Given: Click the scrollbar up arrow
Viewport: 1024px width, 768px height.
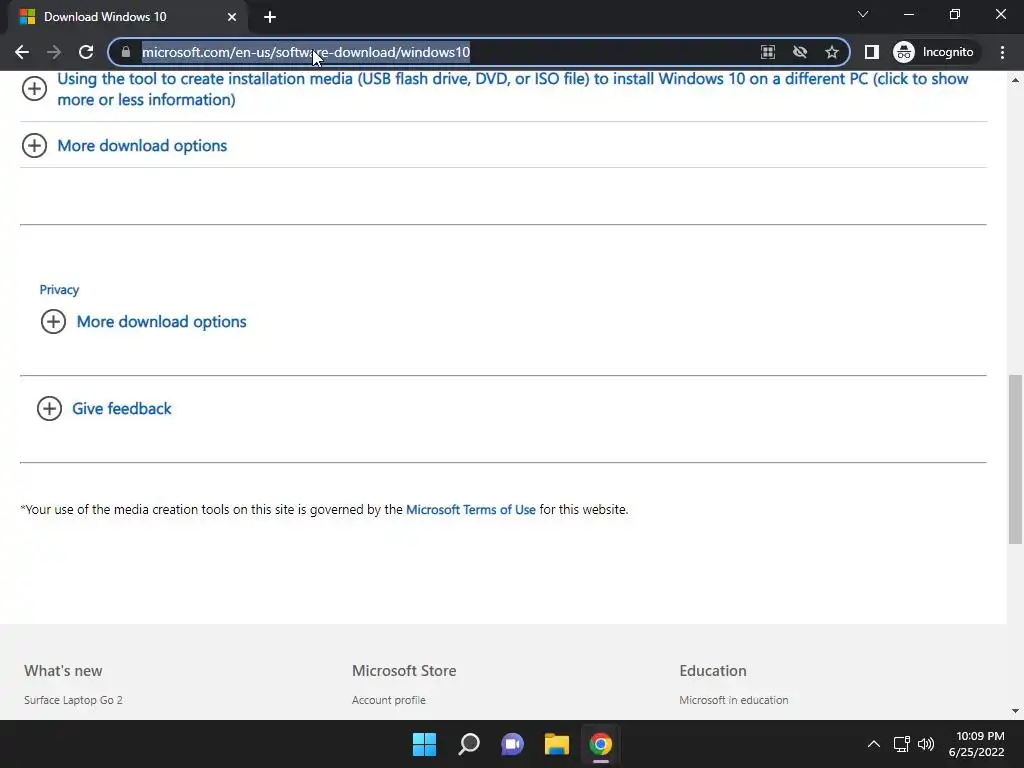Looking at the screenshot, I should (1015, 80).
